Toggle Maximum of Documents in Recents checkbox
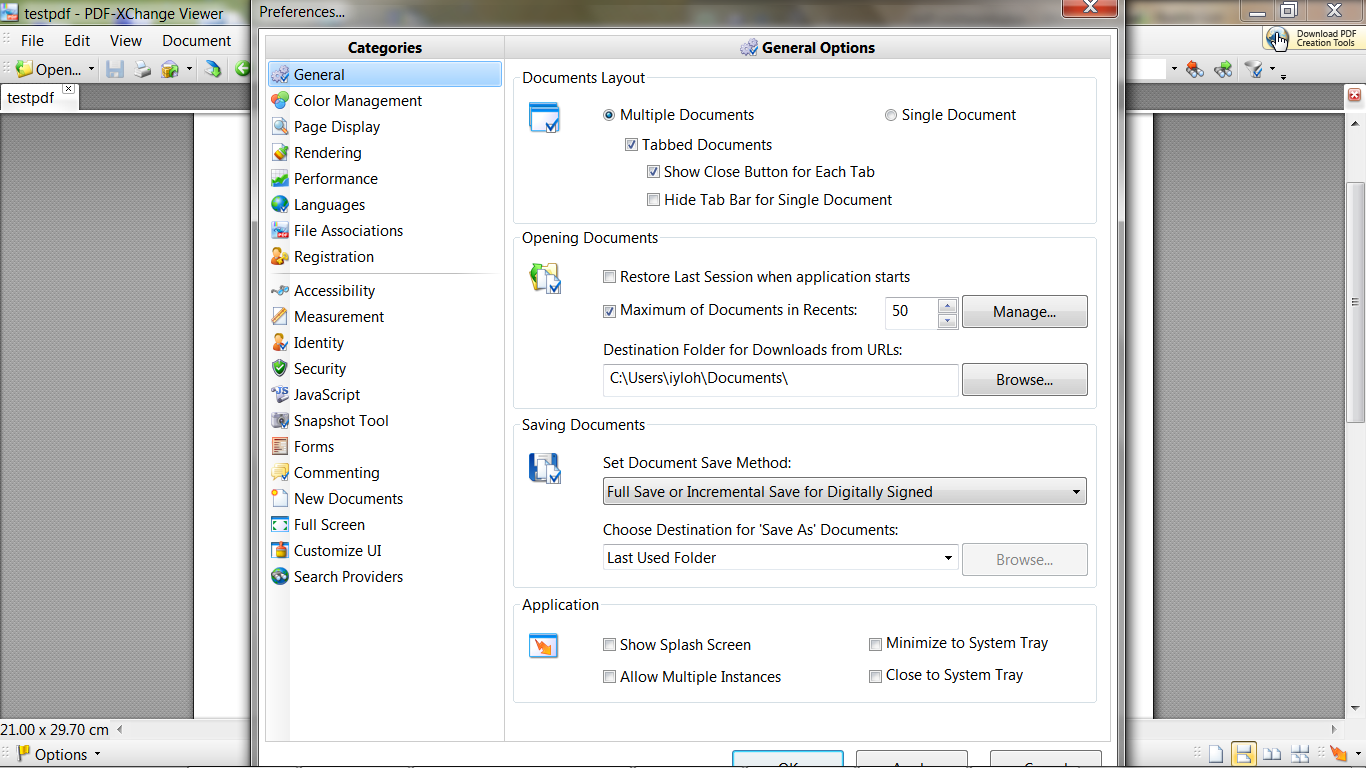 [609, 311]
